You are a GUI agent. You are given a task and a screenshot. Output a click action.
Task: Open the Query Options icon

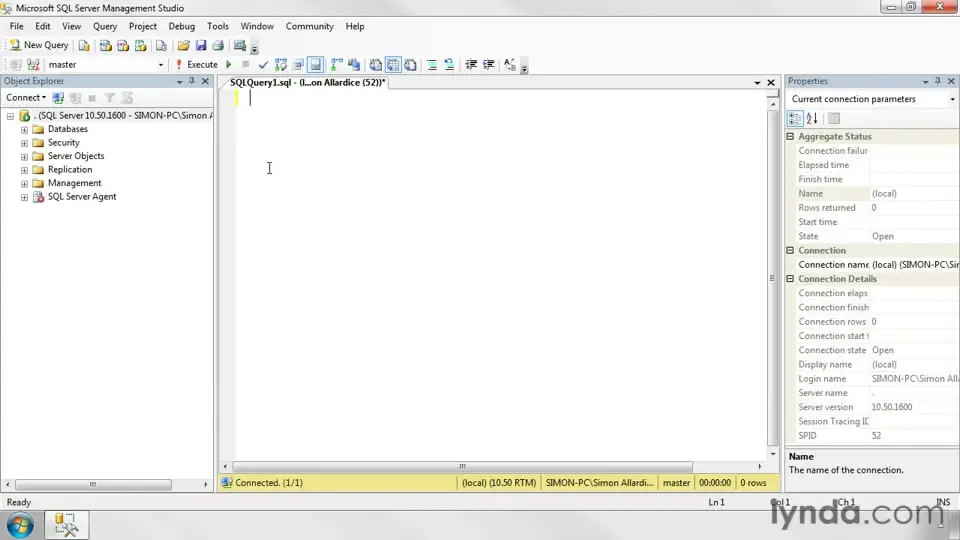click(298, 64)
